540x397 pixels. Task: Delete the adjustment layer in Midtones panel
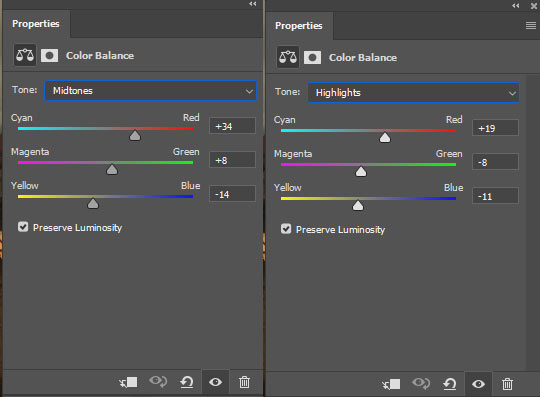pyautogui.click(x=245, y=382)
